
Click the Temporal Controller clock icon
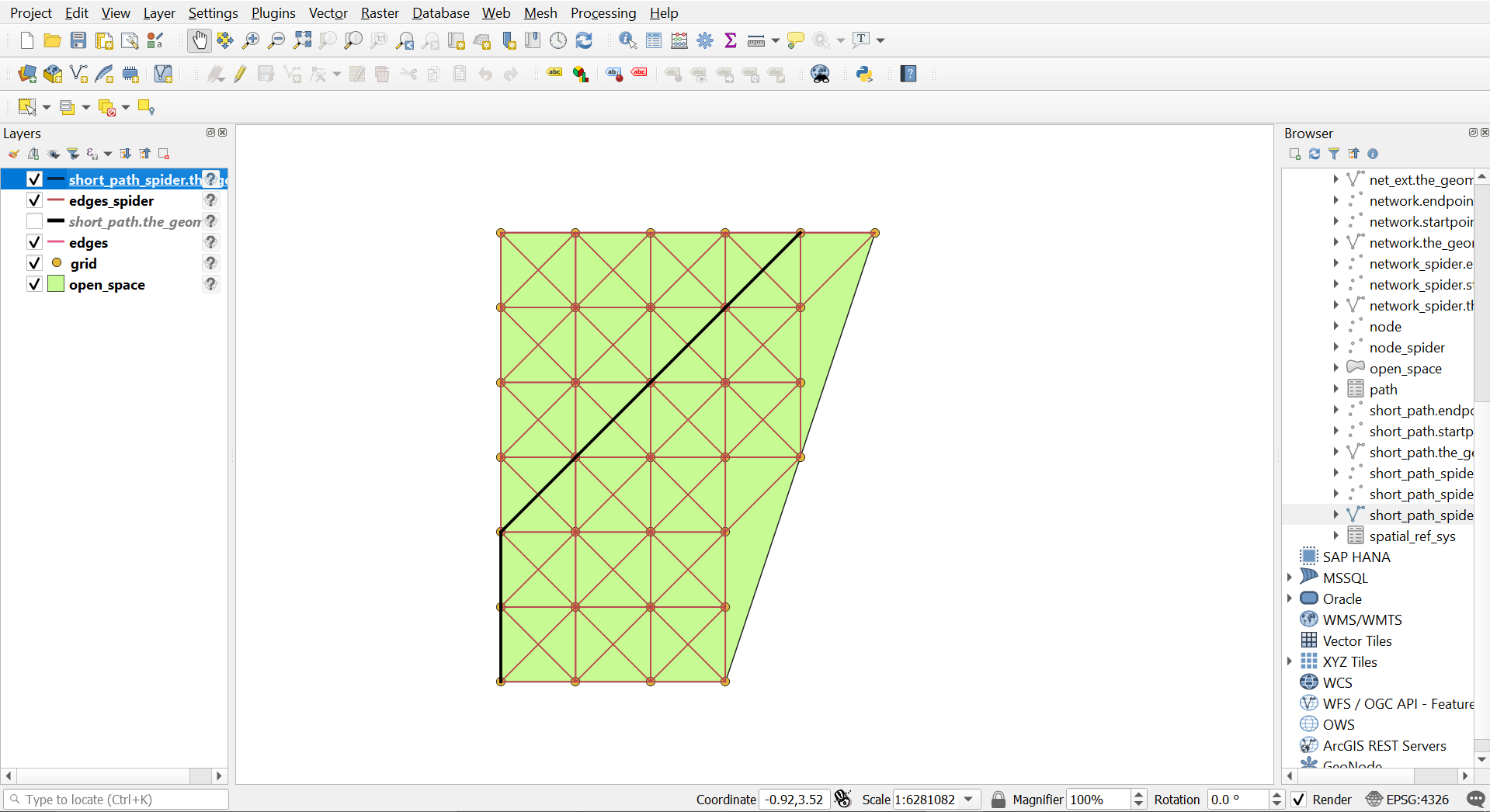pos(558,40)
